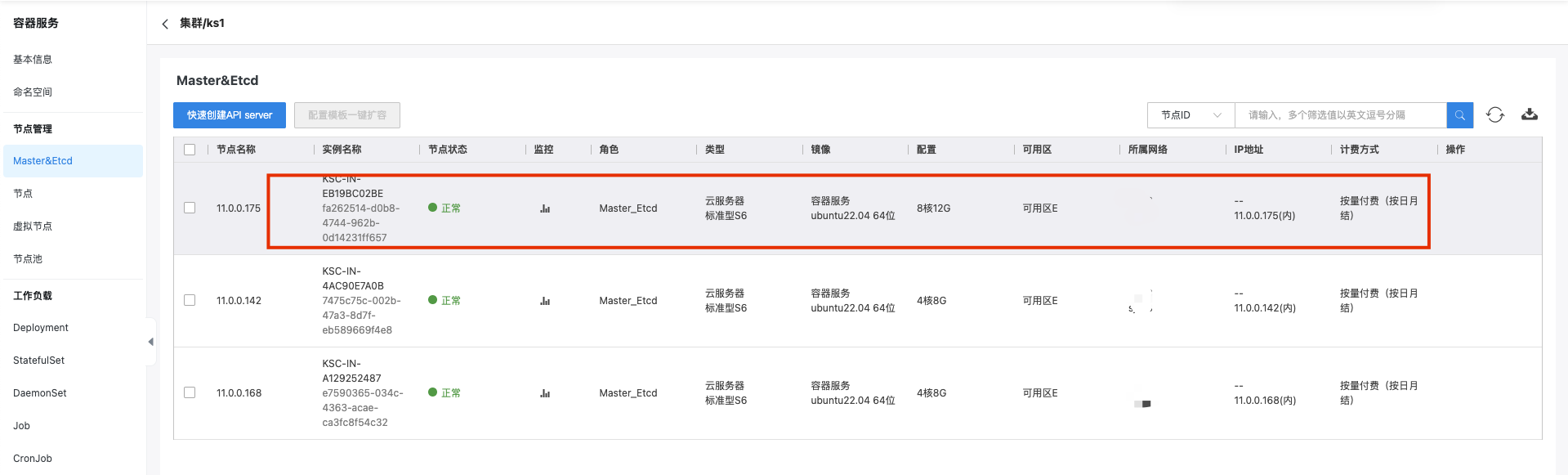Click the download export icon
This screenshot has width=1568, height=475.
[1530, 115]
